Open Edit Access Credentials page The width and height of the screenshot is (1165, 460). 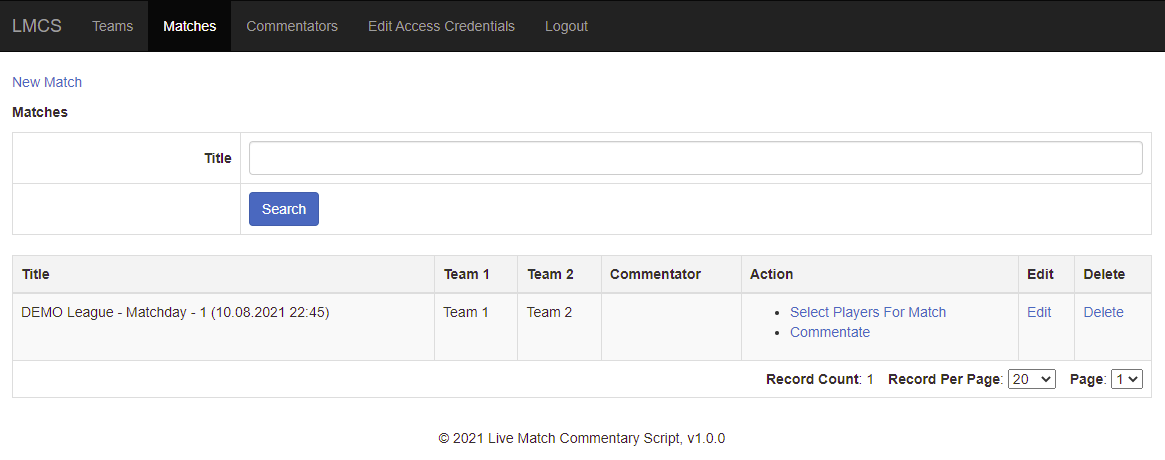coord(441,26)
